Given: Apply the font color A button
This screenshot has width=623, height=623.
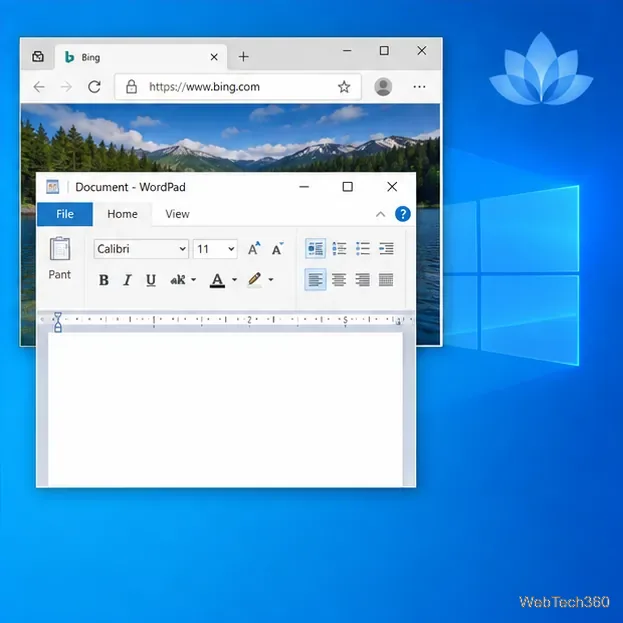Looking at the screenshot, I should pos(217,280).
